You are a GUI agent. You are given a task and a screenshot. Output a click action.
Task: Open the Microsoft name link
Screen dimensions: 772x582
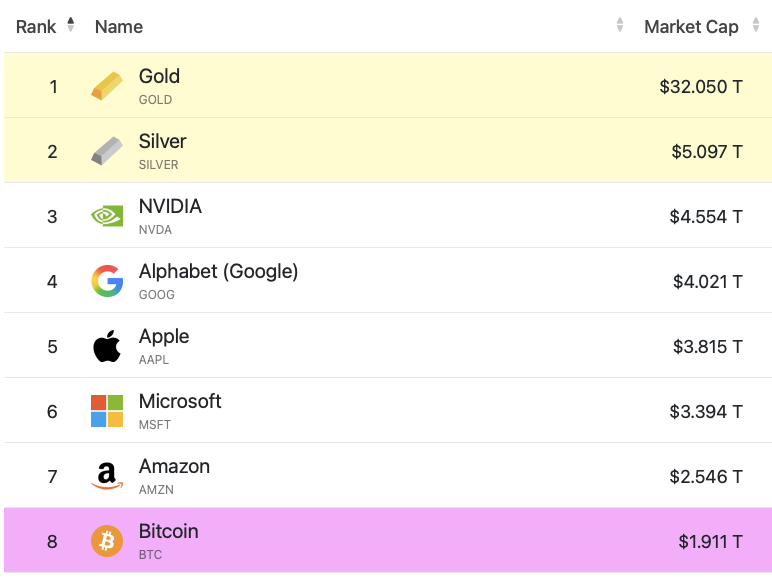pyautogui.click(x=180, y=402)
